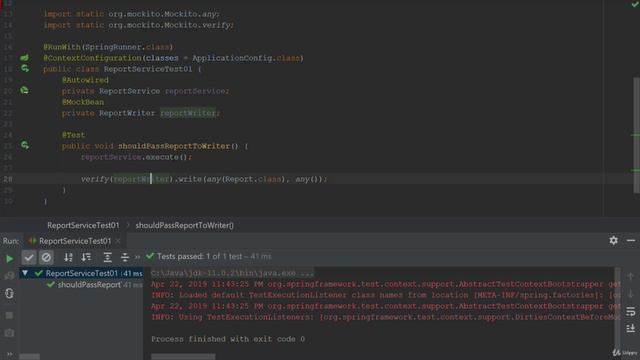Viewport: 640px width, 360px height.
Task: Hide the Run tool window
Action: pyautogui.click(x=631, y=240)
